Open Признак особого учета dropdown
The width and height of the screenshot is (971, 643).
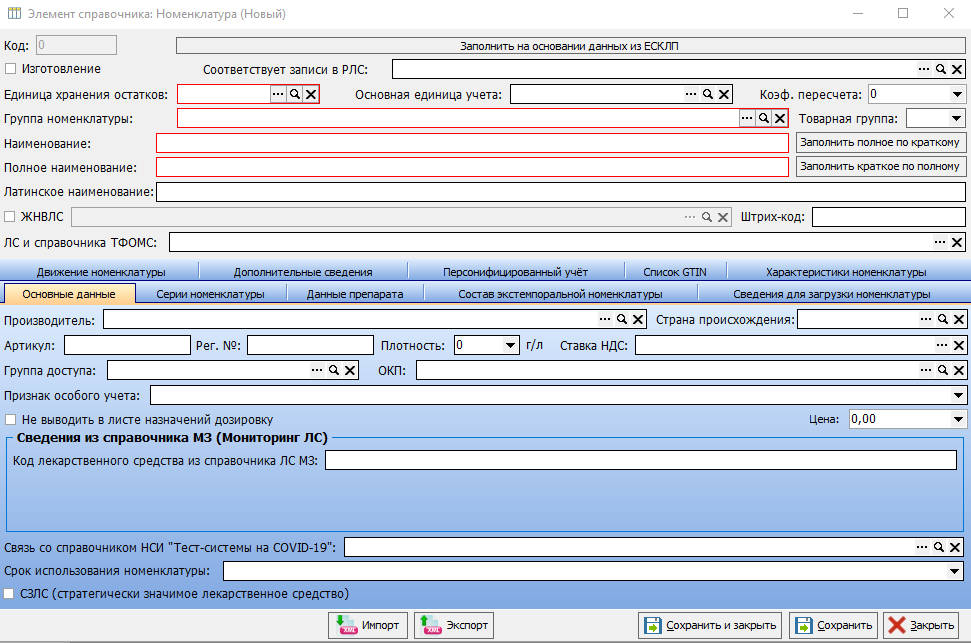tap(957, 396)
